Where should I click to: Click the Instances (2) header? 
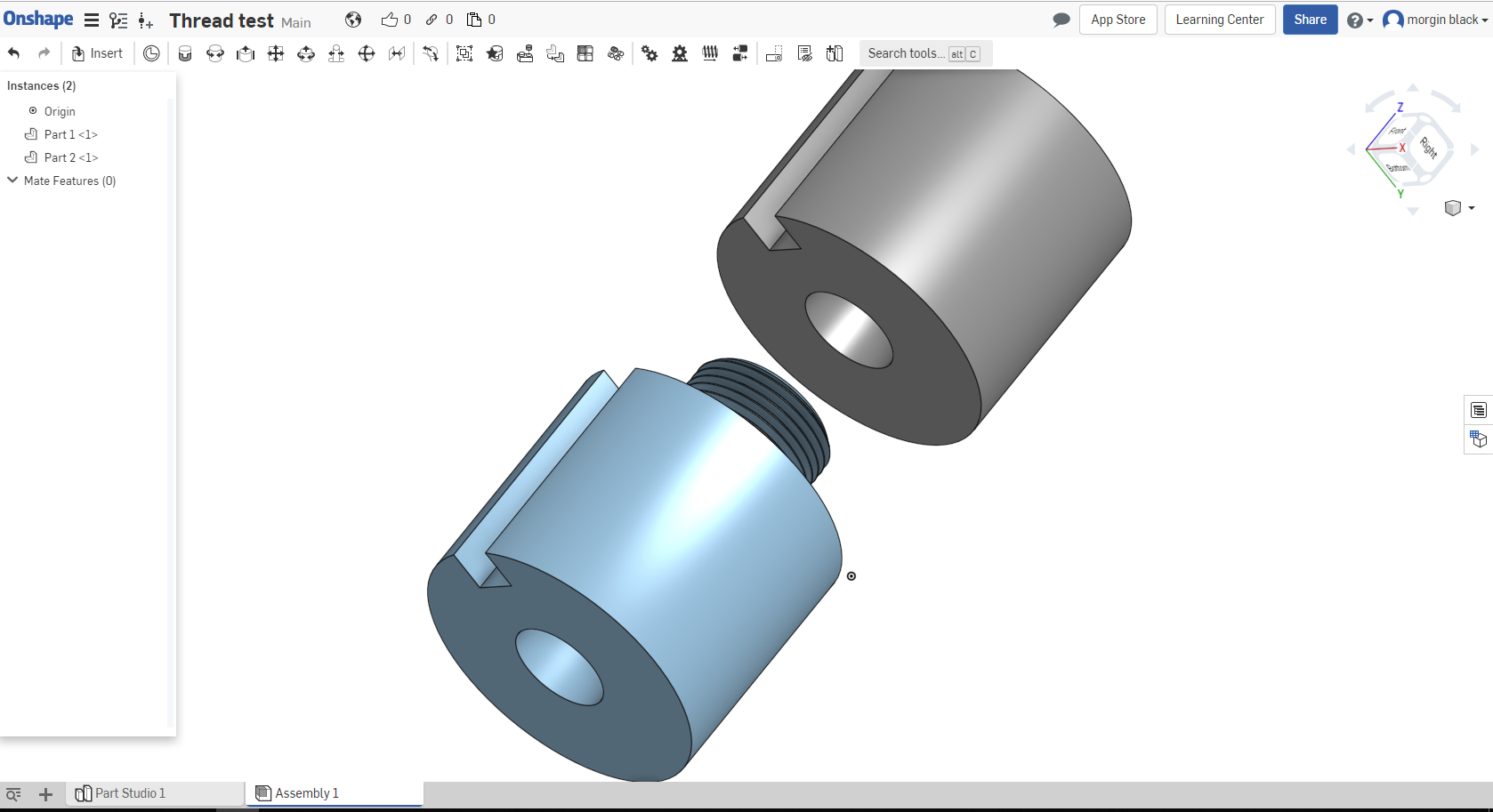tap(42, 85)
